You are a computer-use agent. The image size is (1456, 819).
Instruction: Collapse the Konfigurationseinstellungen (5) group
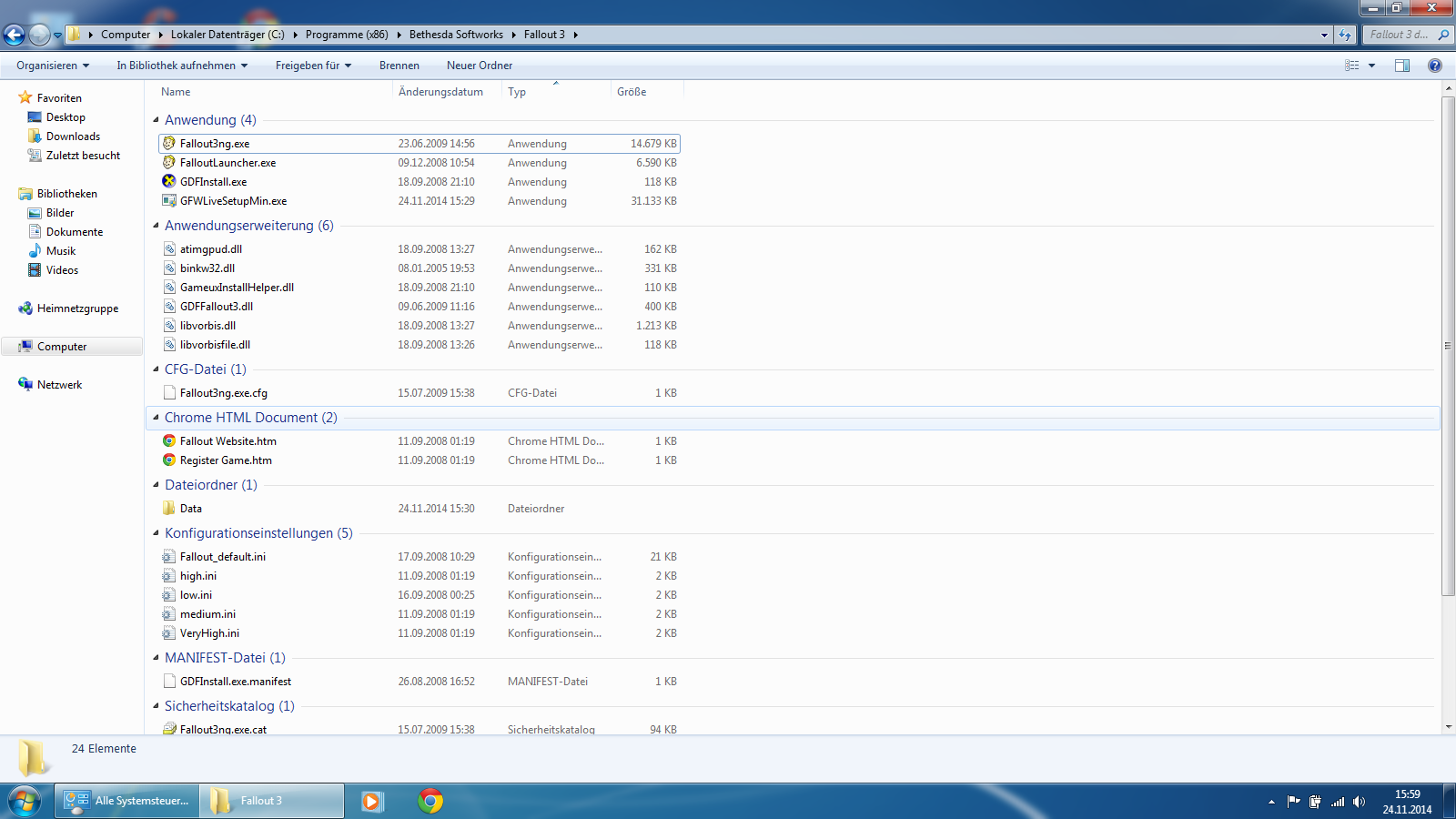[156, 532]
